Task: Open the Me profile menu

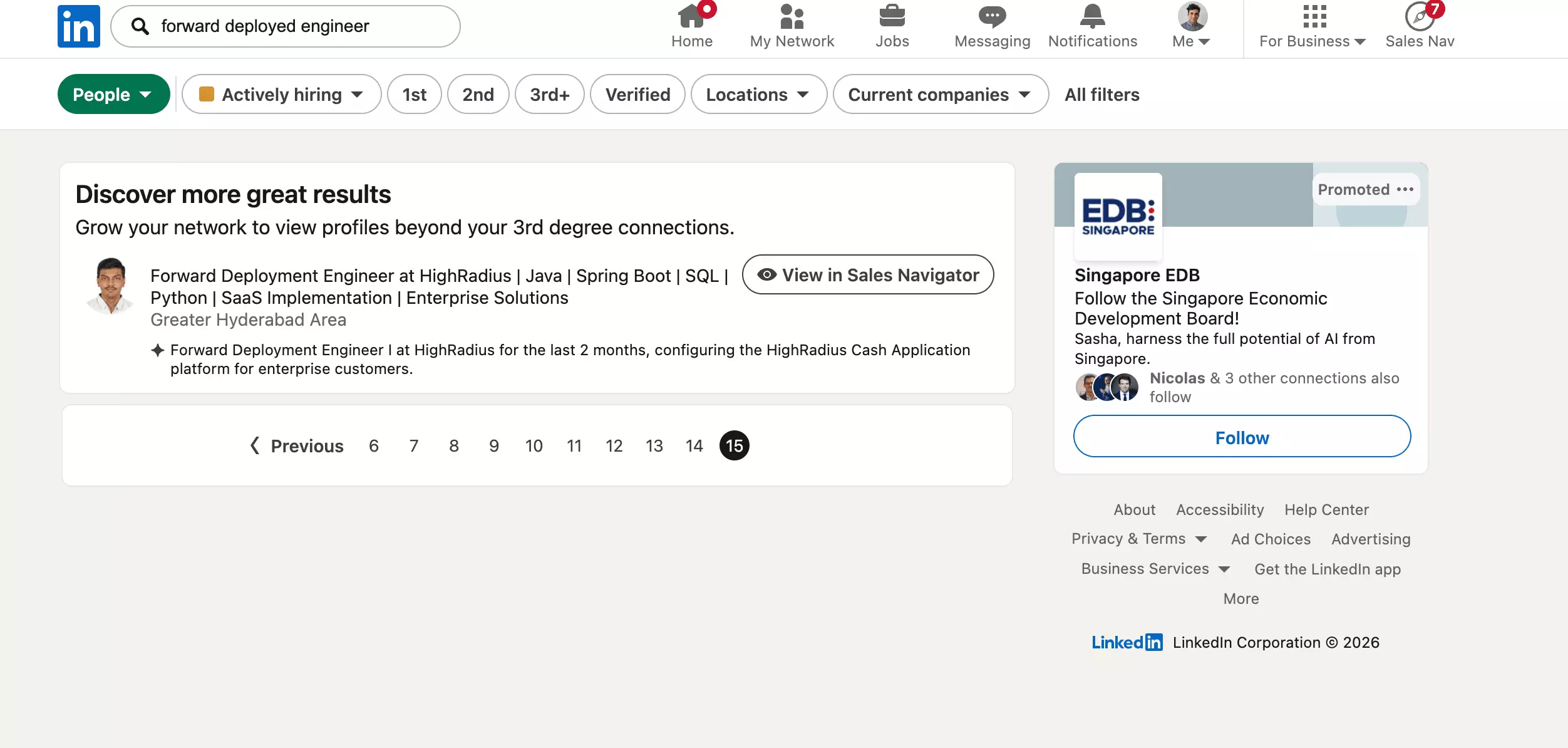Action: click(1192, 25)
